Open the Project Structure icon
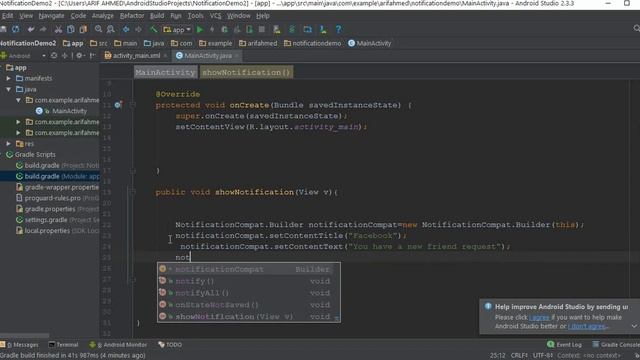The image size is (640, 360). [307, 29]
